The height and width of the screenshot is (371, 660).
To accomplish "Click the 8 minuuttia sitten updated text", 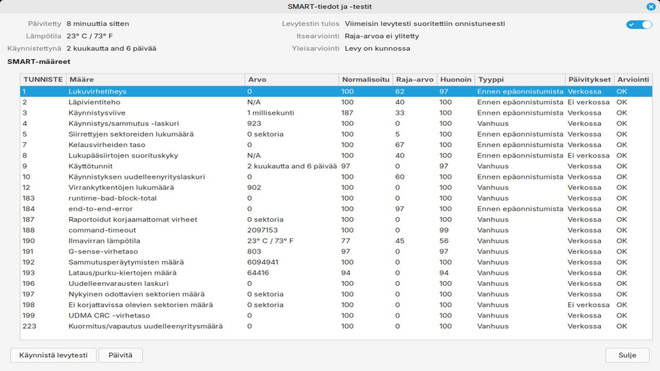I will [98, 24].
